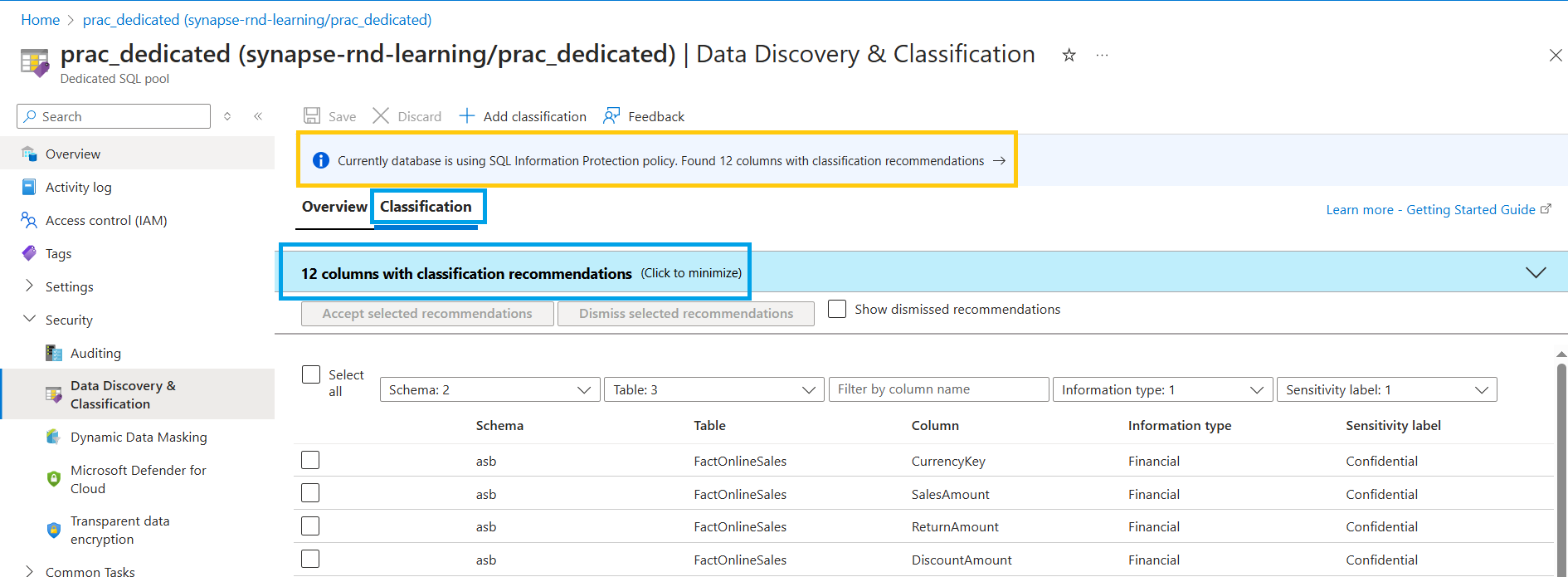
Task: Open the prac_dedicated breadcrumb link
Action: [x=257, y=20]
